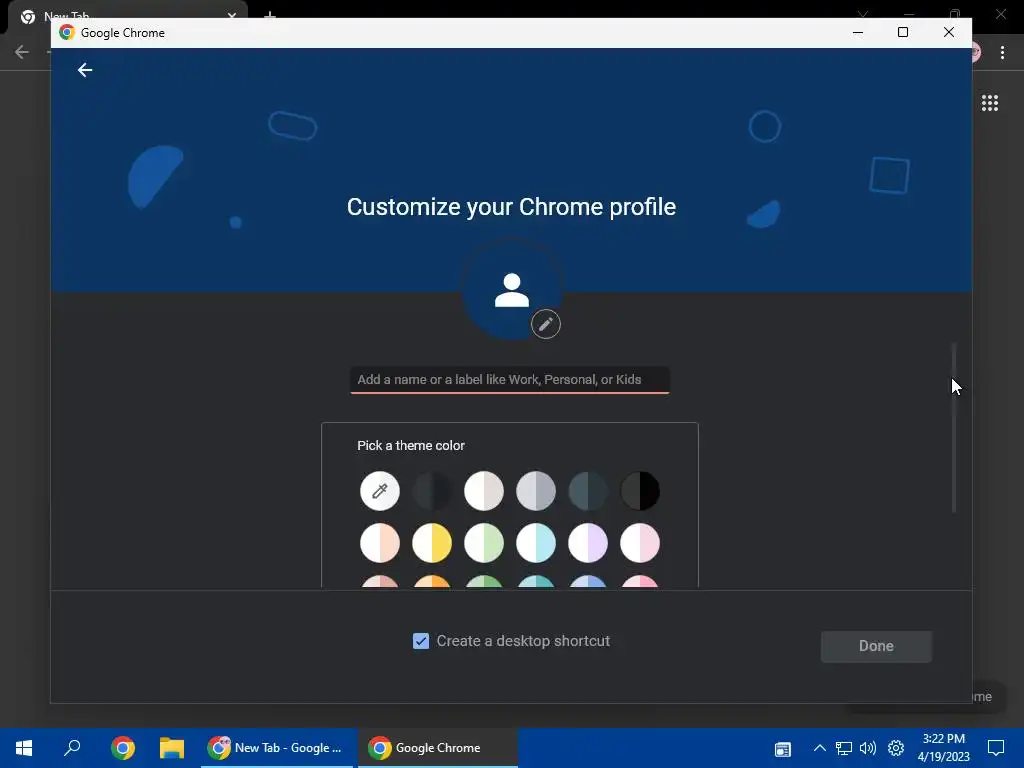Choose the peach theme color
Image resolution: width=1024 pixels, height=768 pixels.
point(379,543)
